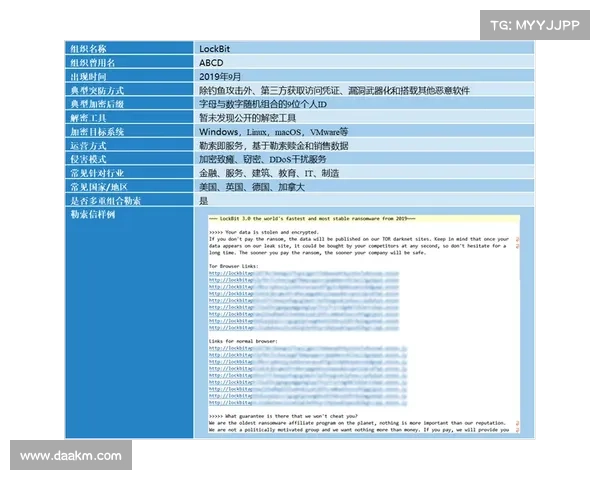The width and height of the screenshot is (600, 480).
Task: Click the '勒索信样例' label cell
Action: (129, 322)
